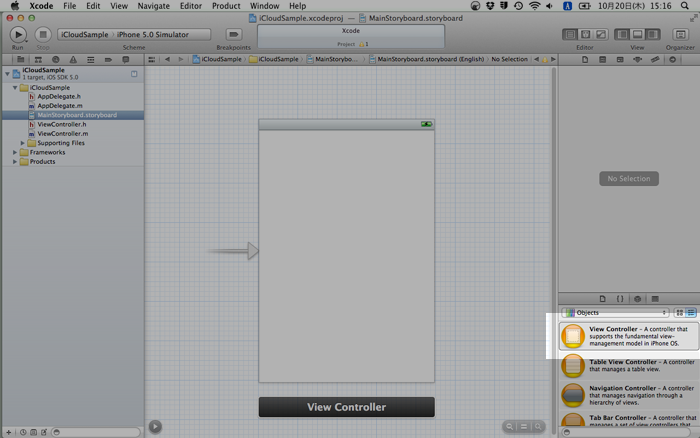Open the Navigate menu
Viewport: 700px width, 438px height.
154,6
